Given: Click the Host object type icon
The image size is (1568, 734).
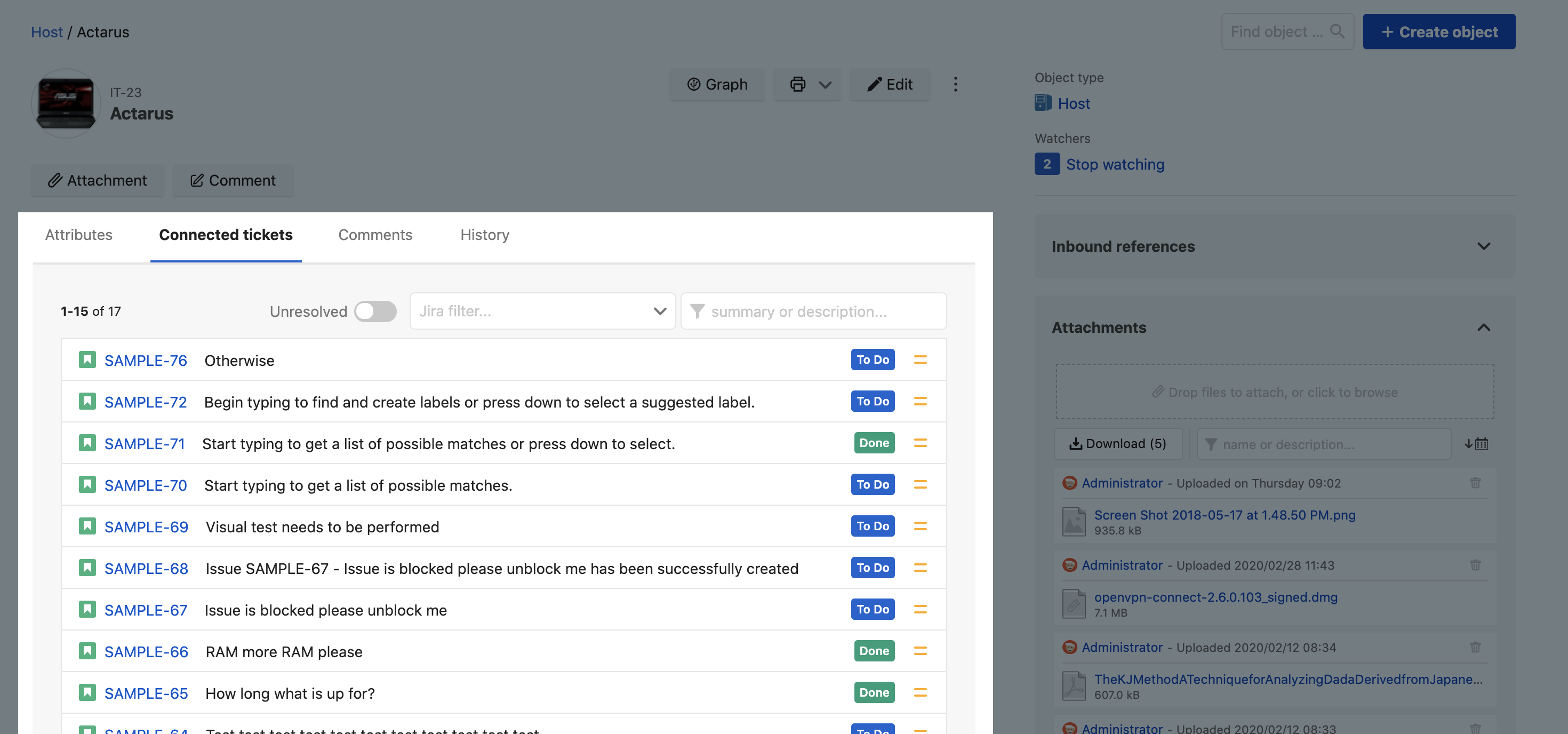Looking at the screenshot, I should pos(1043,103).
